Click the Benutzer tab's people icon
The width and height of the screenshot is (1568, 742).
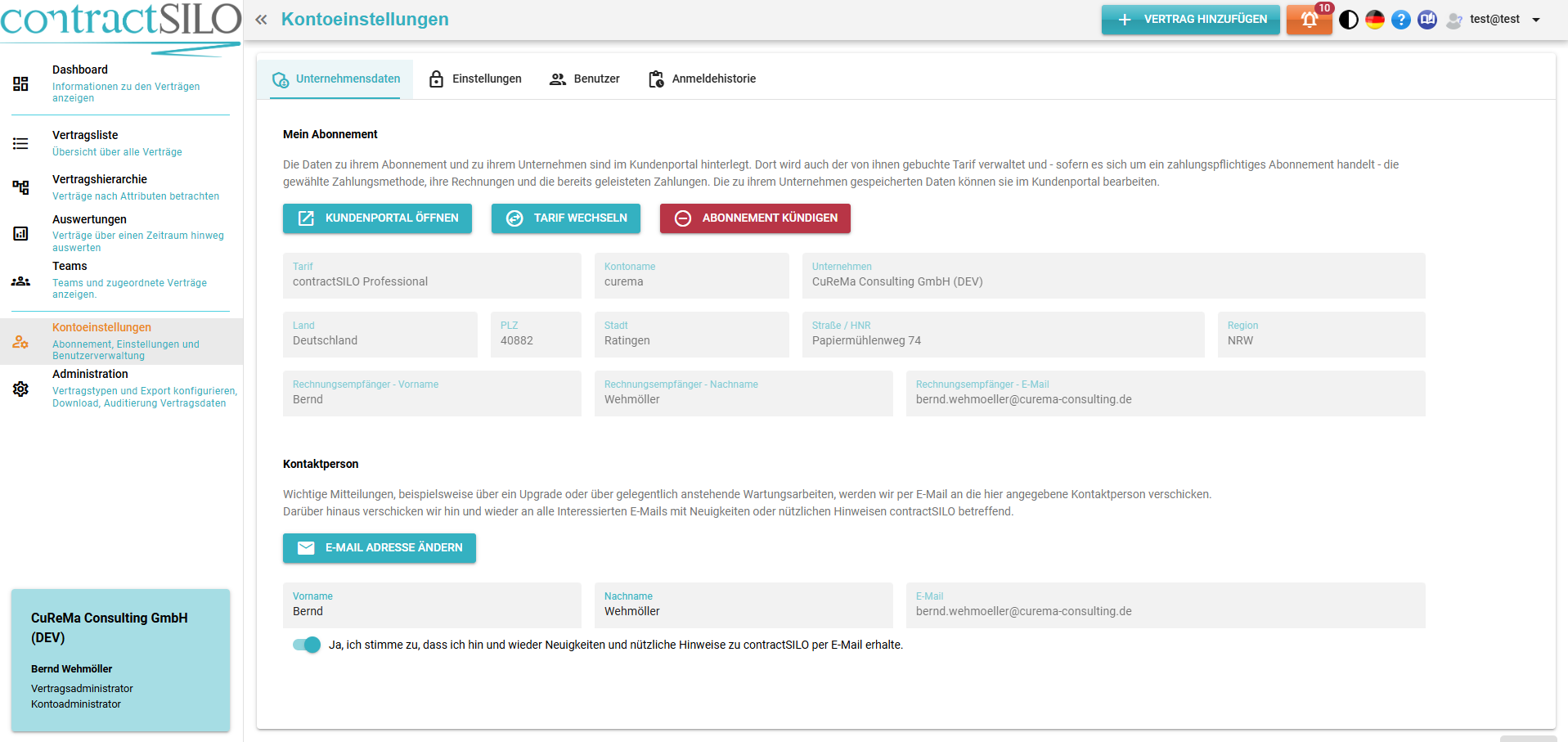click(x=558, y=79)
